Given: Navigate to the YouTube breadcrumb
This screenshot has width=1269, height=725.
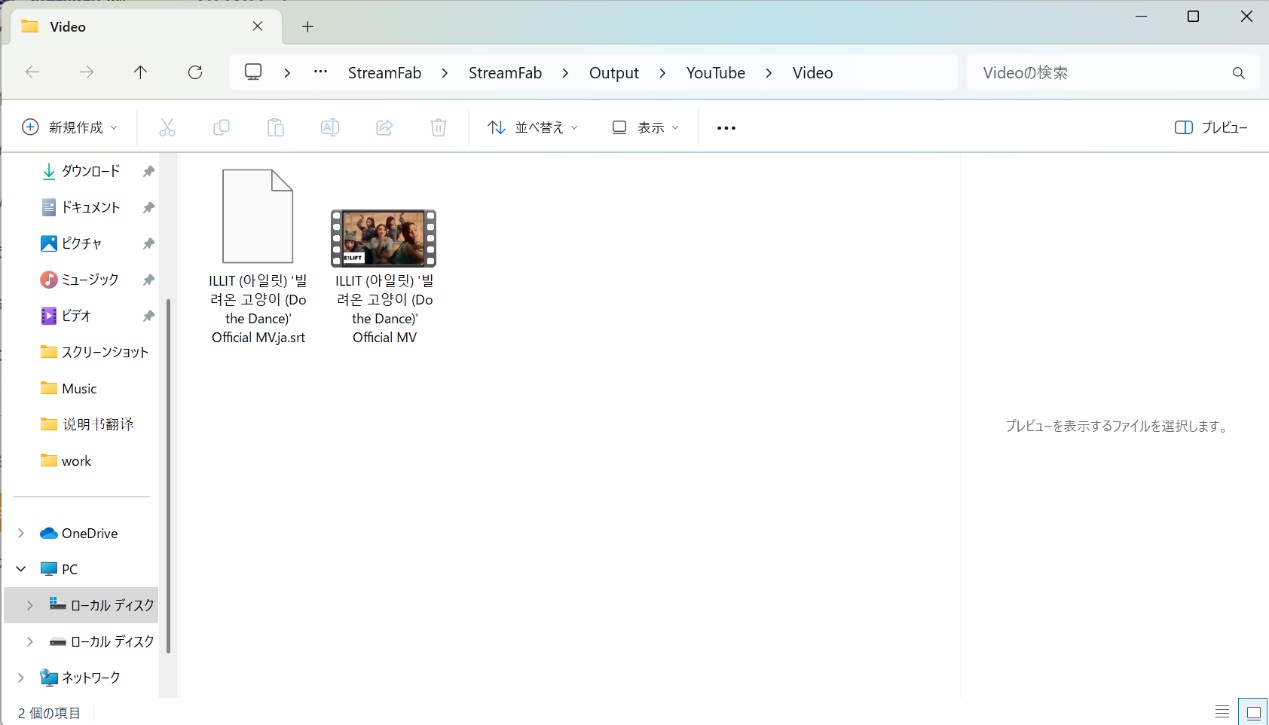Looking at the screenshot, I should point(716,73).
